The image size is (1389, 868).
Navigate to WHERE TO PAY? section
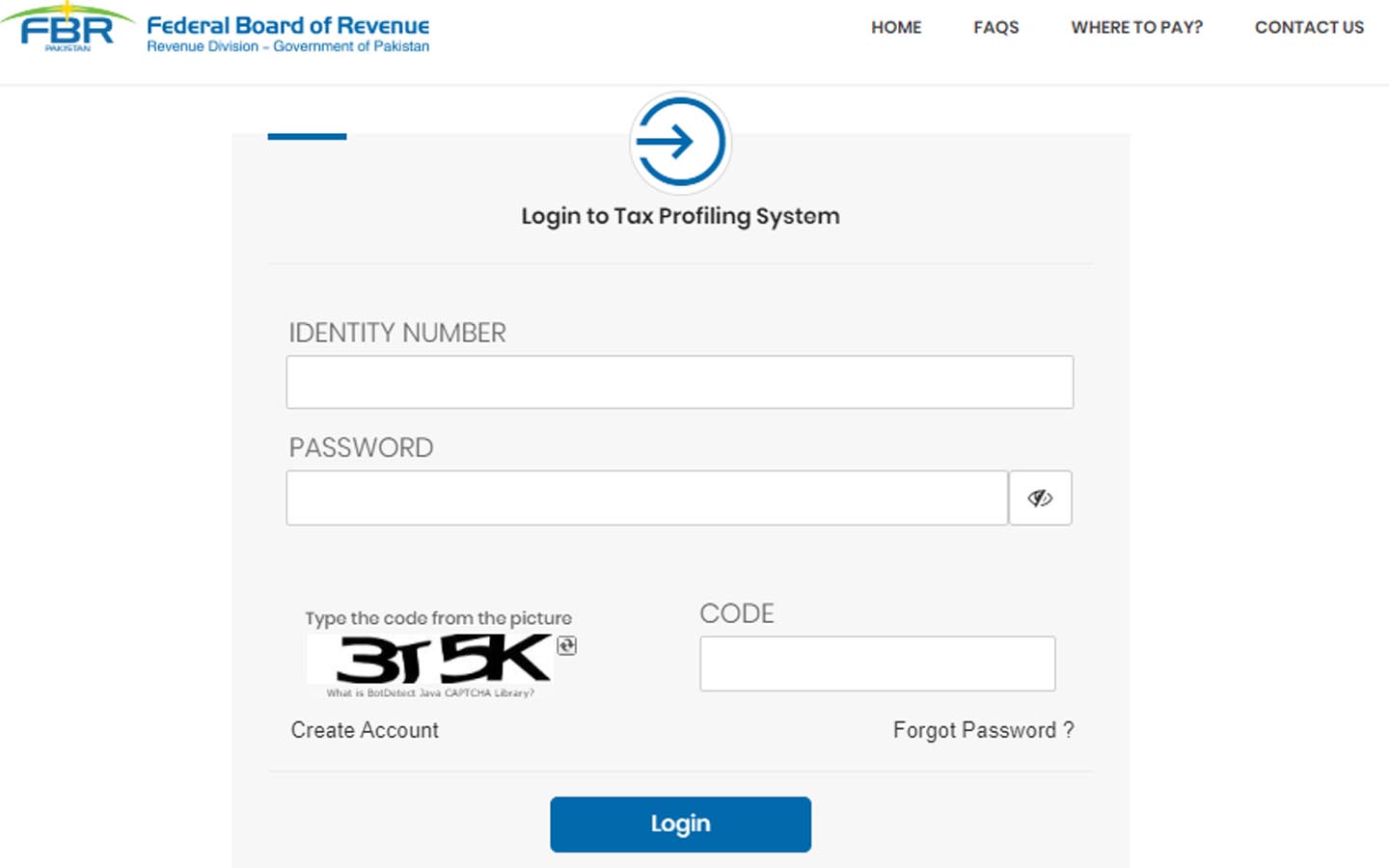click(1136, 27)
